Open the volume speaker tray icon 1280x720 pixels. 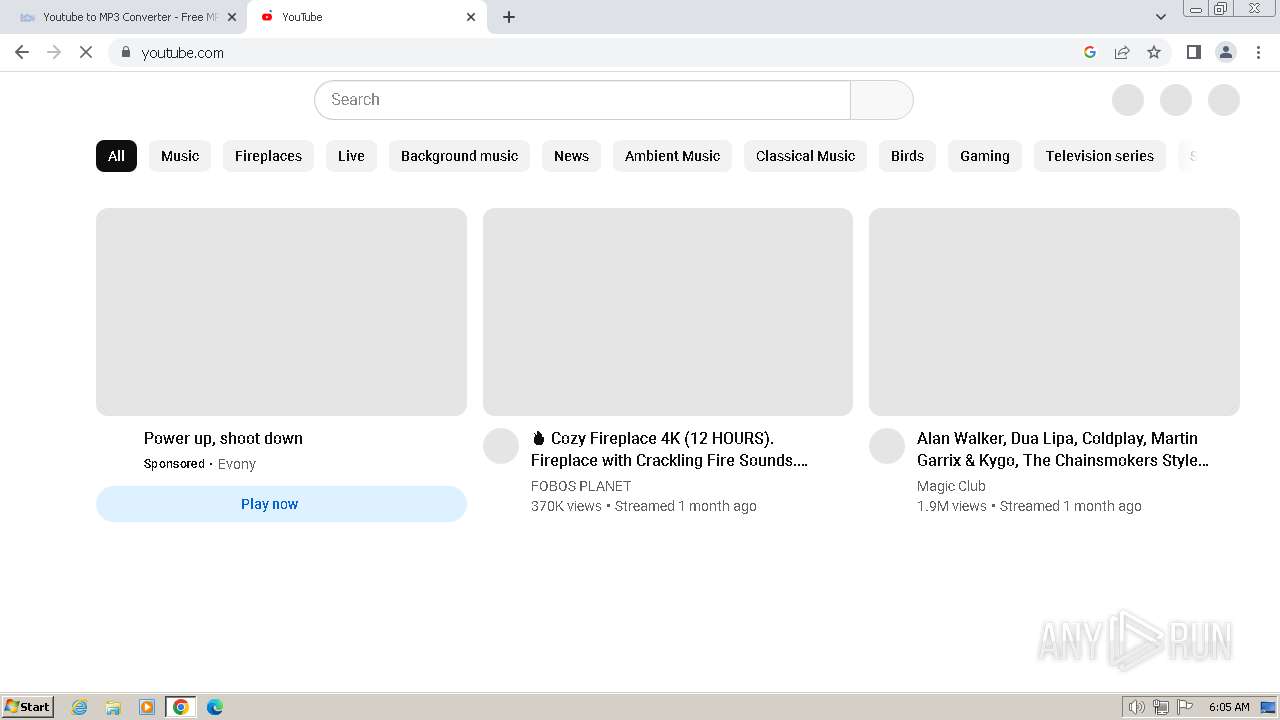pyautogui.click(x=1136, y=707)
